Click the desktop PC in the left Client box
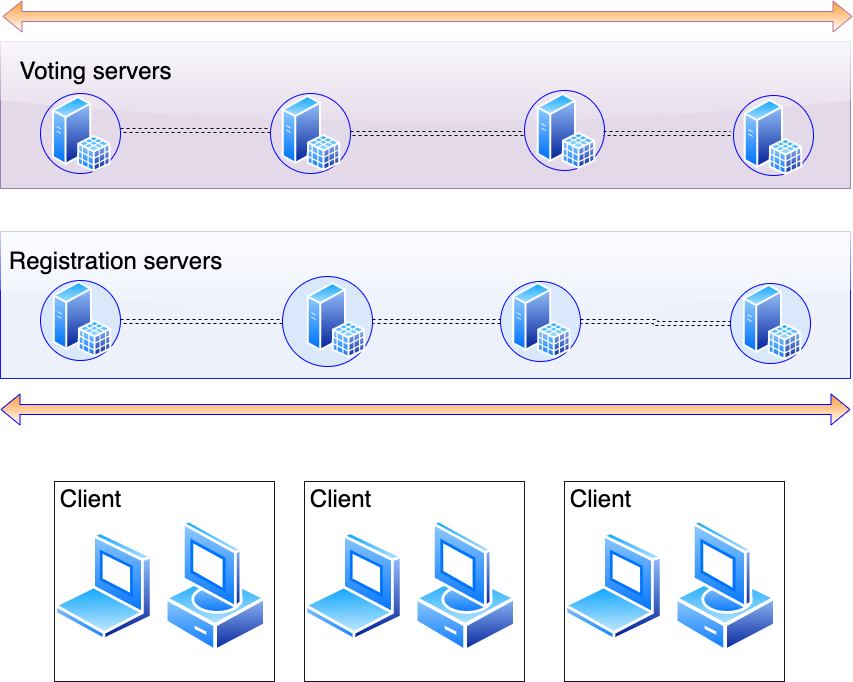This screenshot has width=853, height=682. coord(215,585)
